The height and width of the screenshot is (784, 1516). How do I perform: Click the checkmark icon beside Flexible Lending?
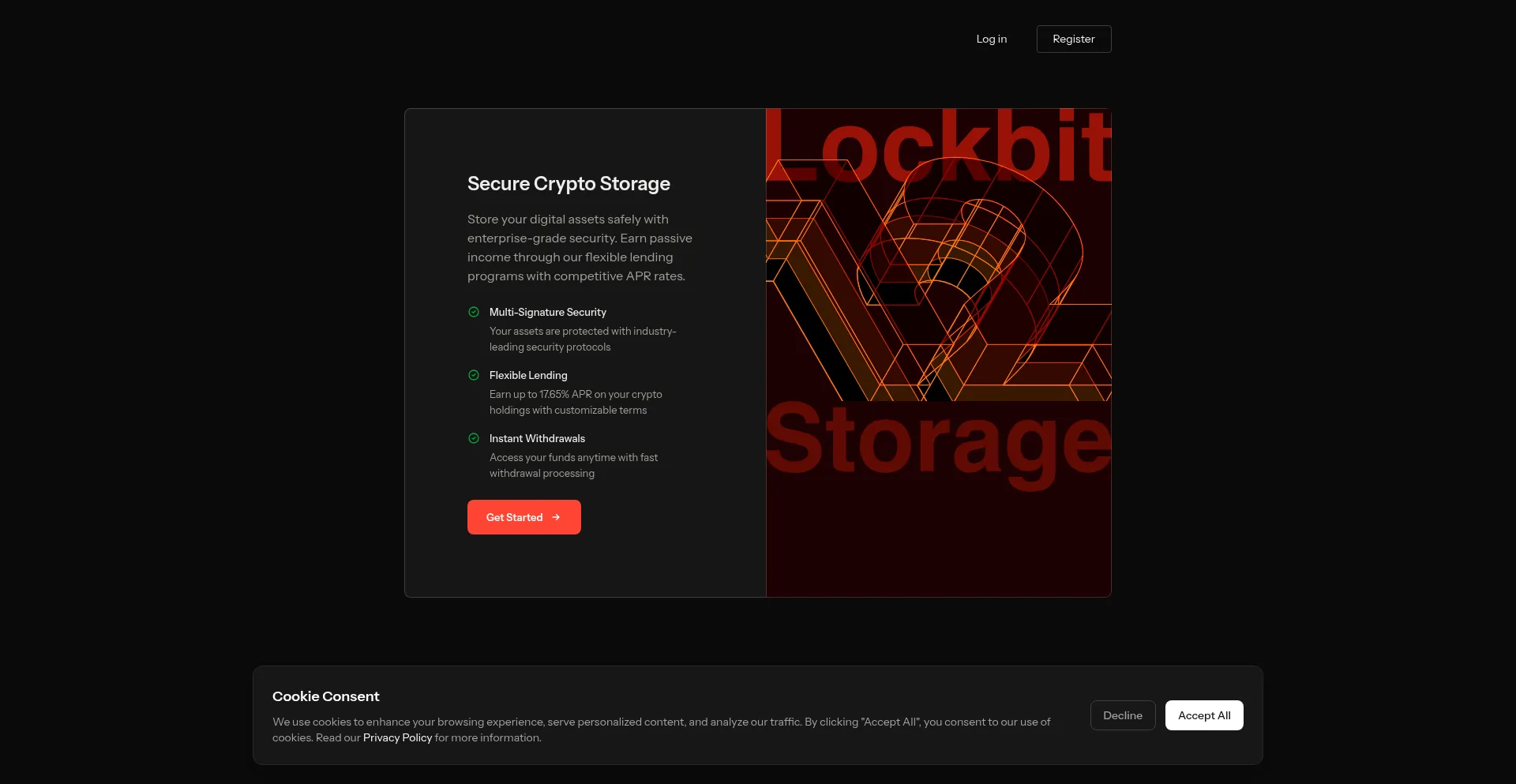473,375
